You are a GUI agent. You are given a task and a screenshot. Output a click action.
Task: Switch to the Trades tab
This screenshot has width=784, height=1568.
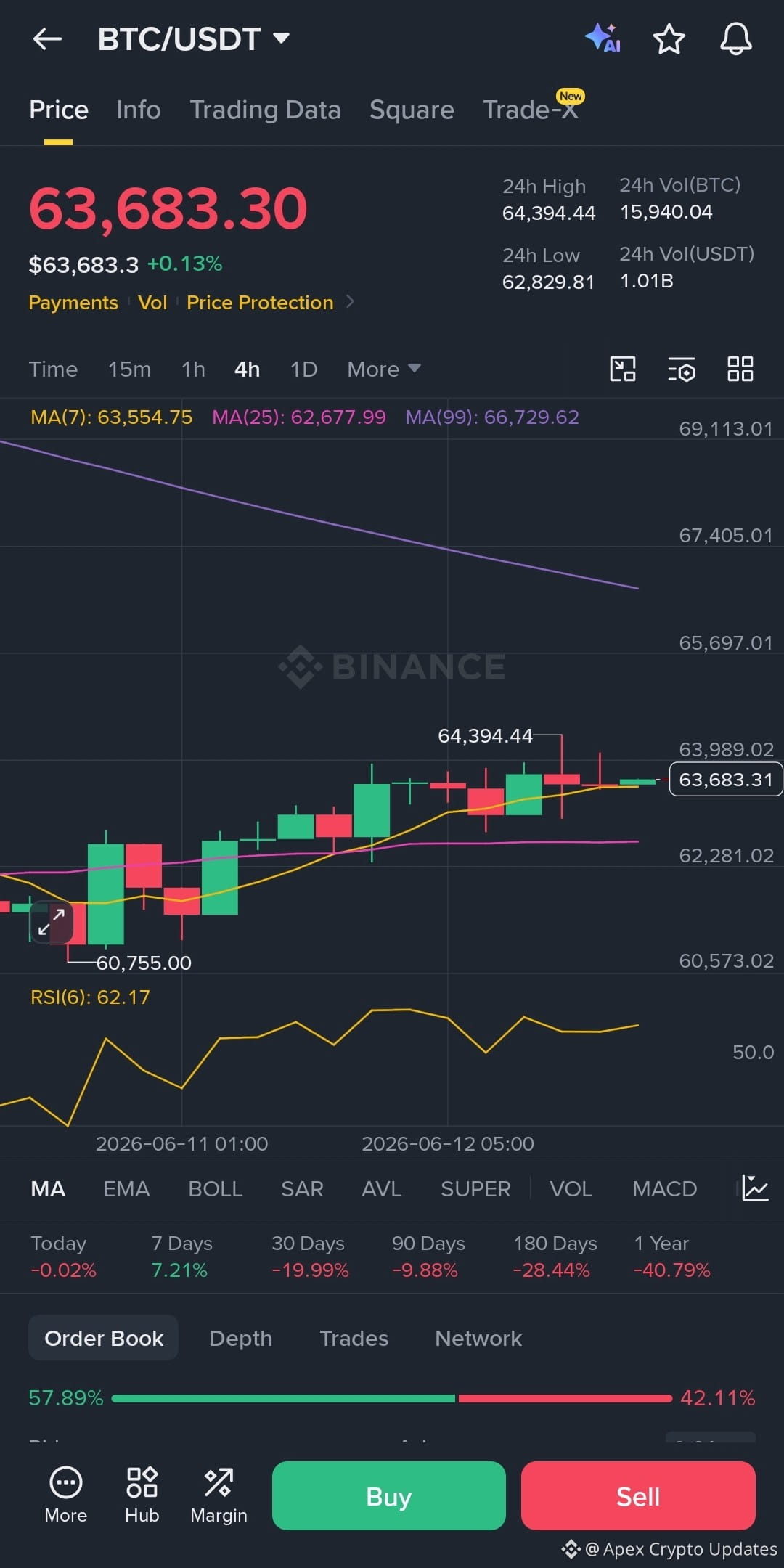(354, 1338)
